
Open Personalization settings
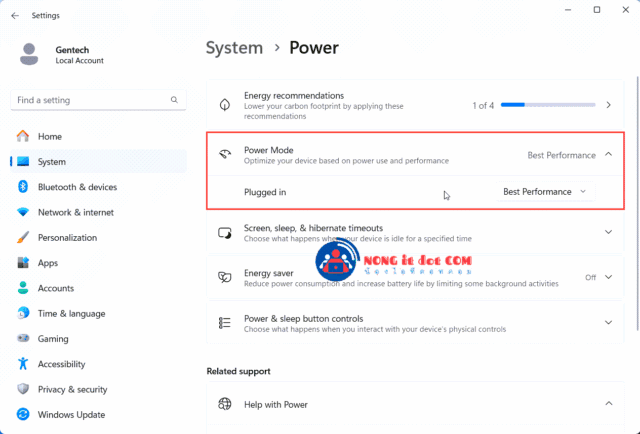98,238
